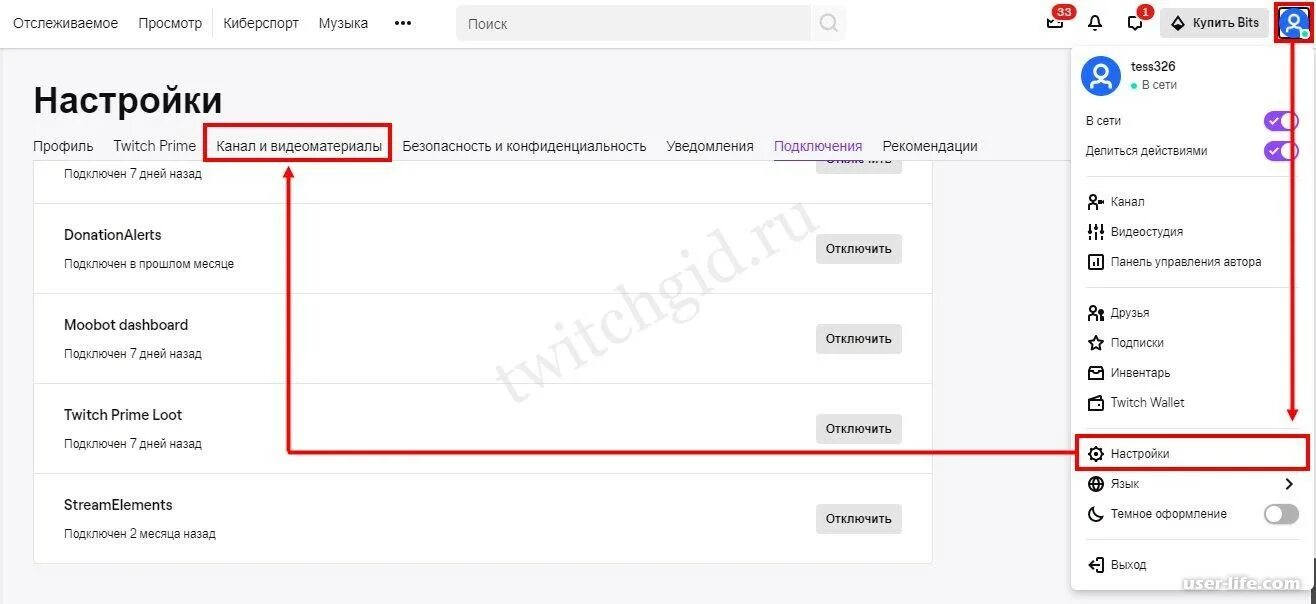This screenshot has height=604, width=1316.
Task: Open Музыка in top navigation
Action: (x=343, y=23)
